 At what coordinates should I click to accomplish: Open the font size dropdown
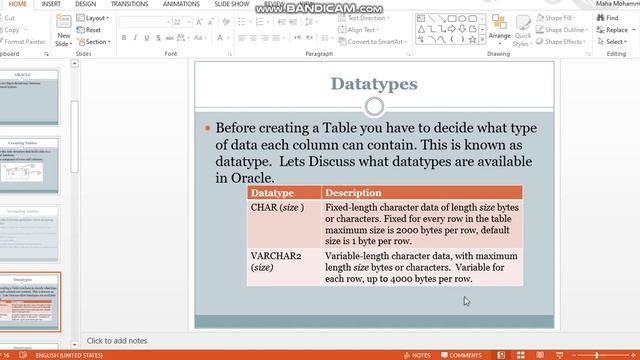(189, 22)
